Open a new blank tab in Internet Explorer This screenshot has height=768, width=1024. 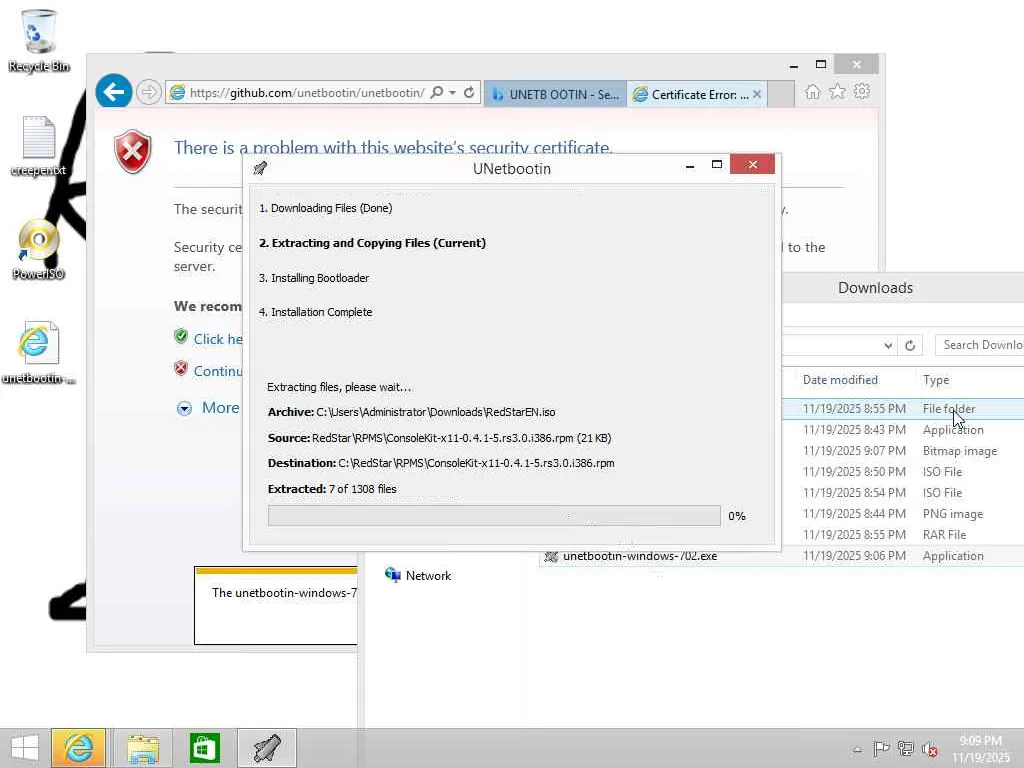781,95
